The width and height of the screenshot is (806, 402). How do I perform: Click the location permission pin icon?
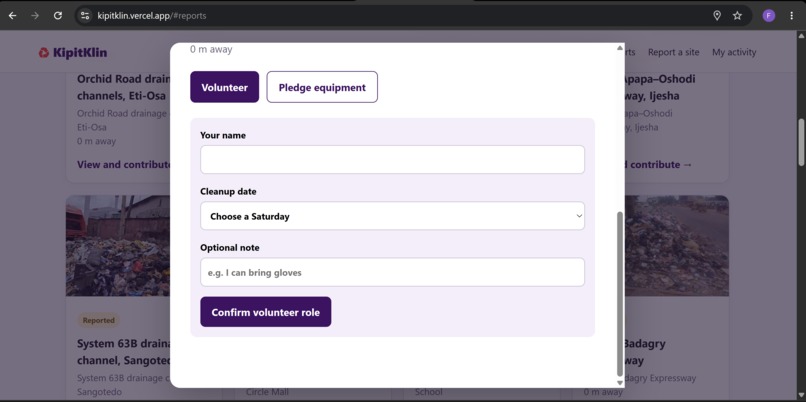[717, 15]
